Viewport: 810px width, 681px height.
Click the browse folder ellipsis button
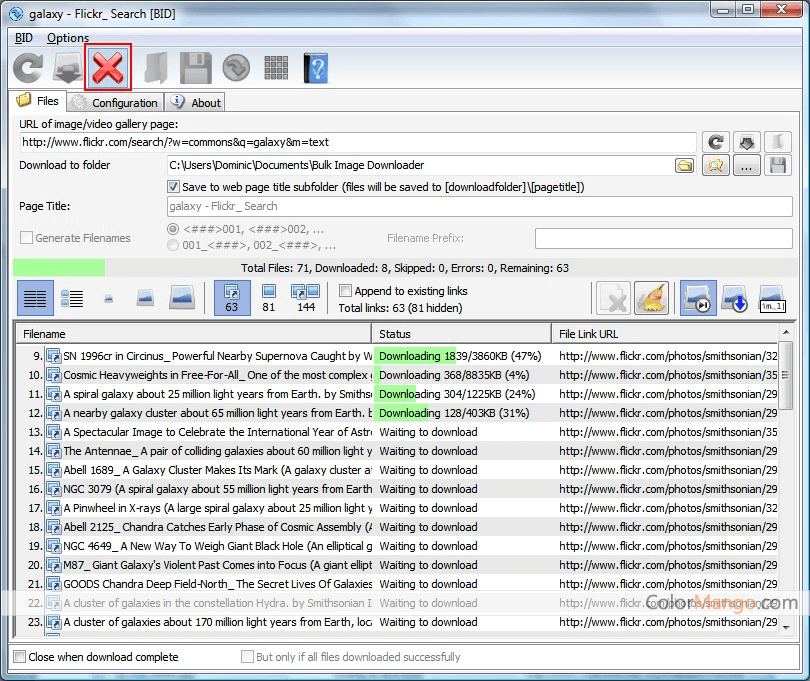[x=747, y=166]
